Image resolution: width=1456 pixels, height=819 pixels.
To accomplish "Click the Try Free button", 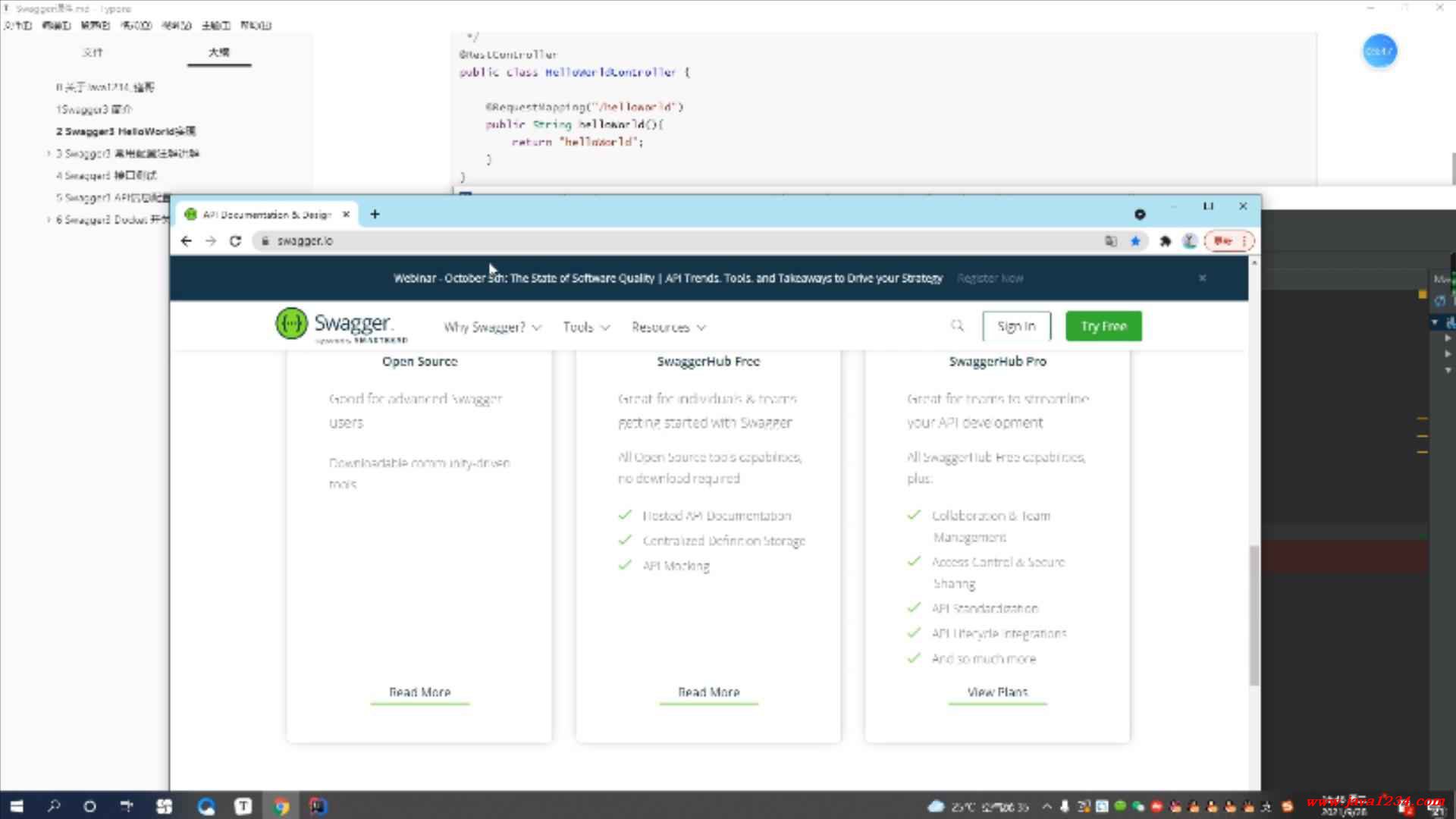I will click(1103, 326).
